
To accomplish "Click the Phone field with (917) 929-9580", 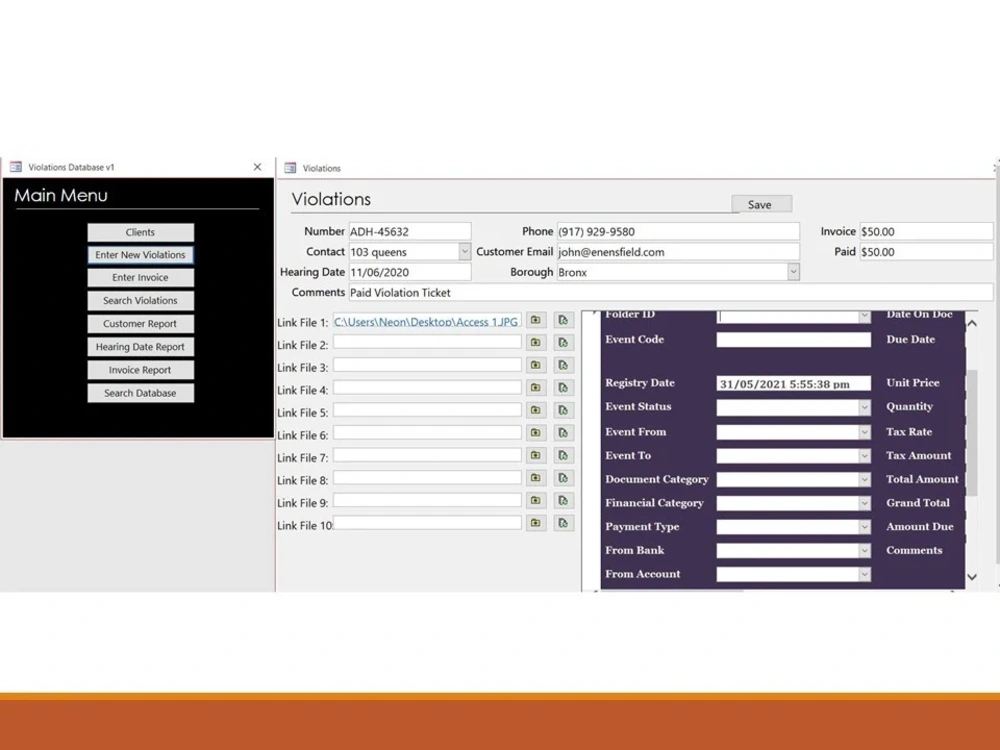I will (x=678, y=232).
